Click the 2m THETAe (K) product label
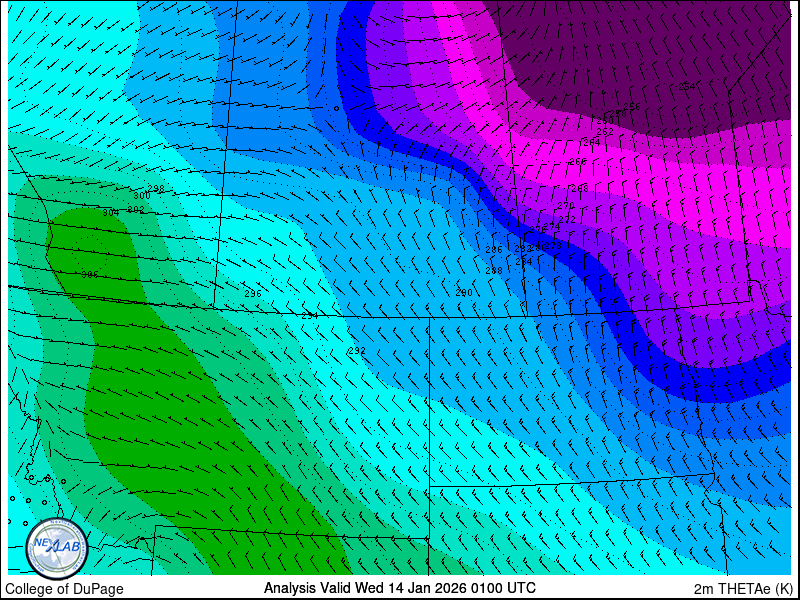800x600 pixels. [x=743, y=589]
